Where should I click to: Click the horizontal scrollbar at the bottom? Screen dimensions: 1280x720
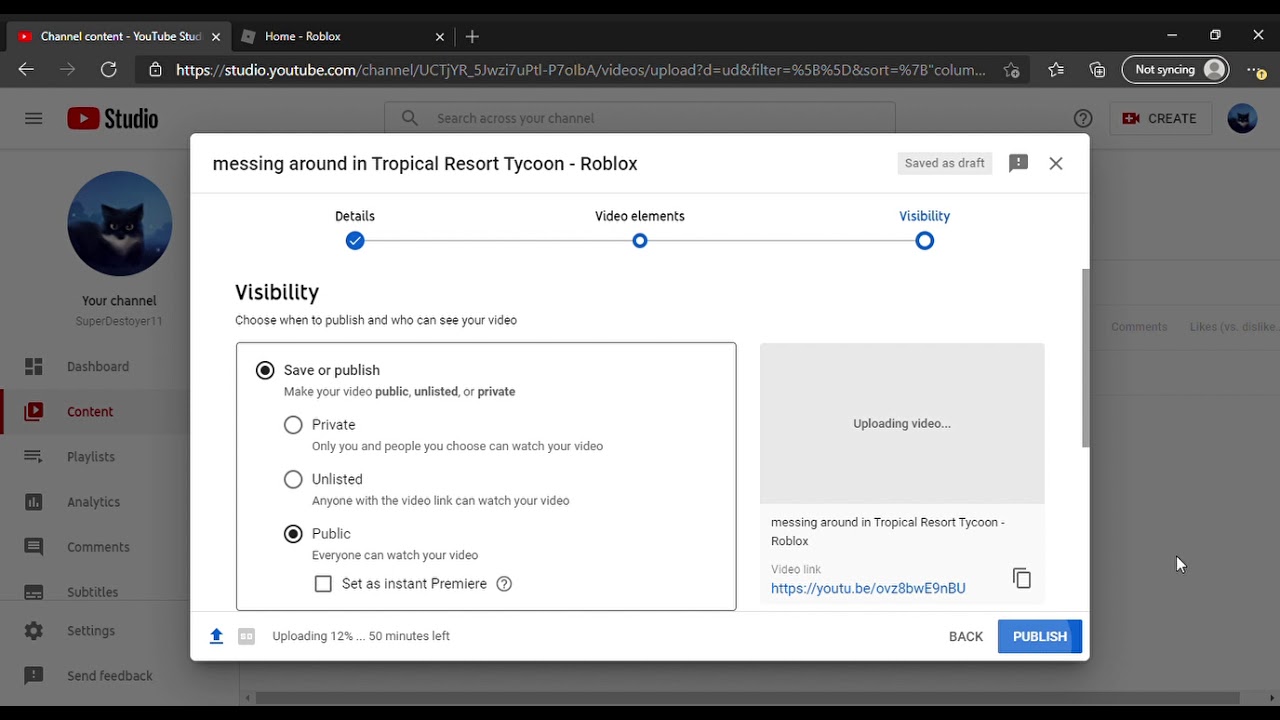[x=748, y=698]
